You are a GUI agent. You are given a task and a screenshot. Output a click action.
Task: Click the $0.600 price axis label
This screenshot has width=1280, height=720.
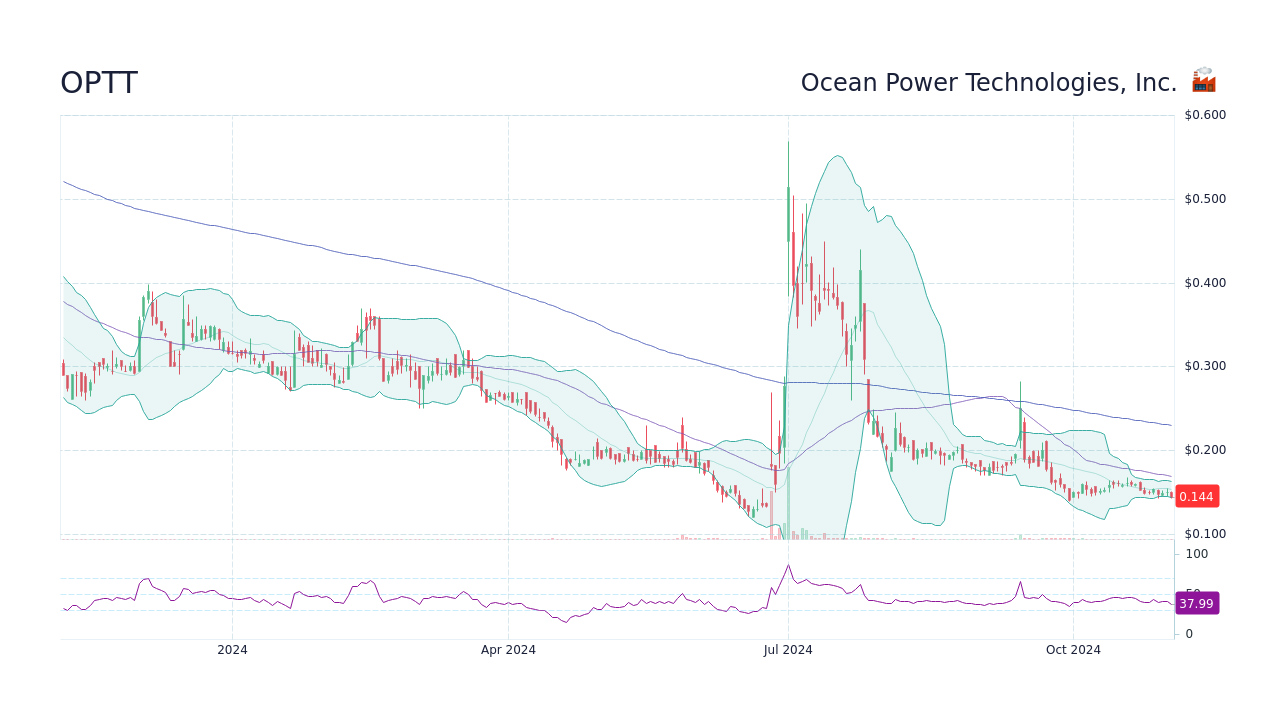click(x=1205, y=115)
